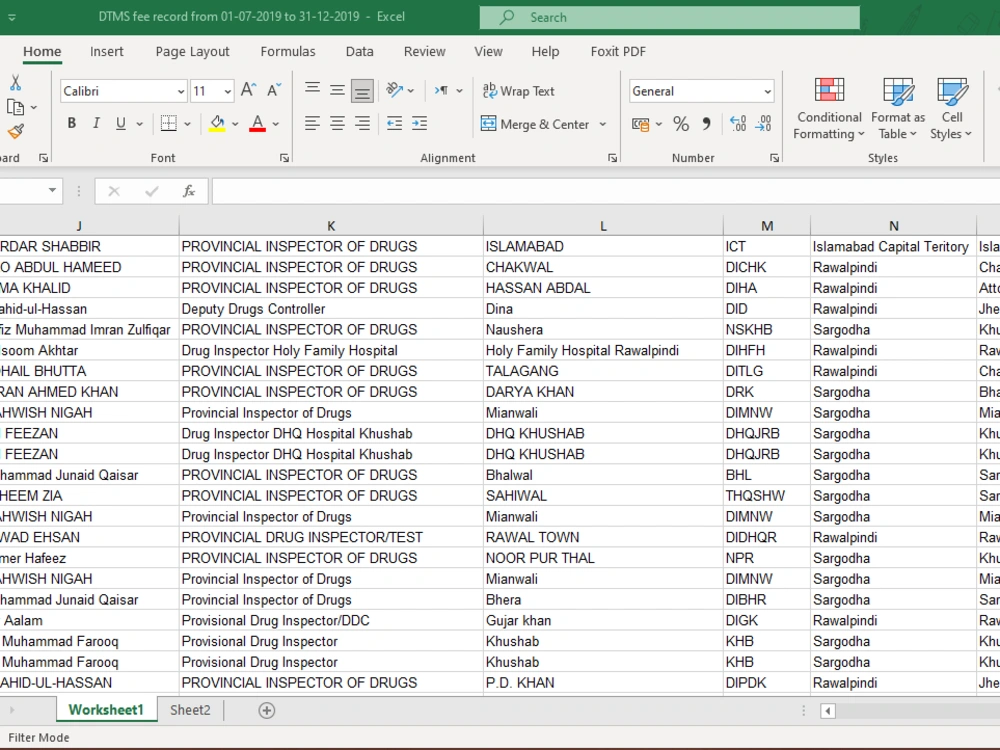Open the General number format dropdown
Screen dimensions: 1000x750
(767, 91)
